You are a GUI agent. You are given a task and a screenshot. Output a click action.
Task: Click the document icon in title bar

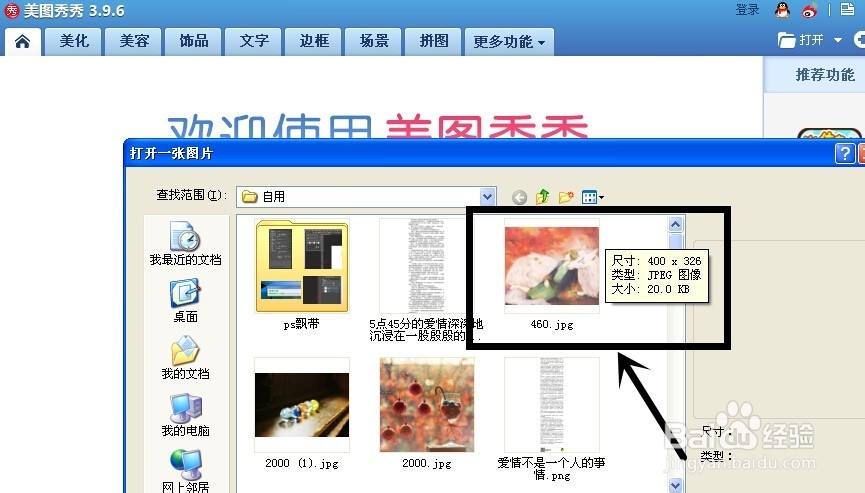point(847,9)
